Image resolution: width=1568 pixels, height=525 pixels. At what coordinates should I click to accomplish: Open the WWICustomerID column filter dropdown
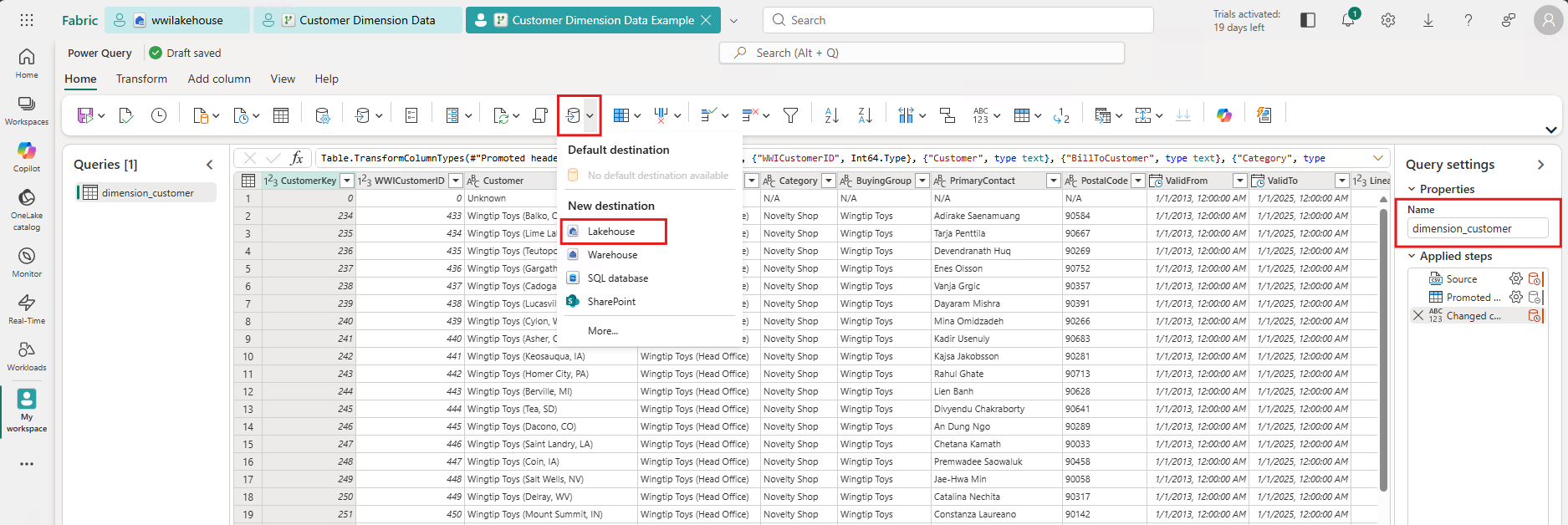click(456, 181)
